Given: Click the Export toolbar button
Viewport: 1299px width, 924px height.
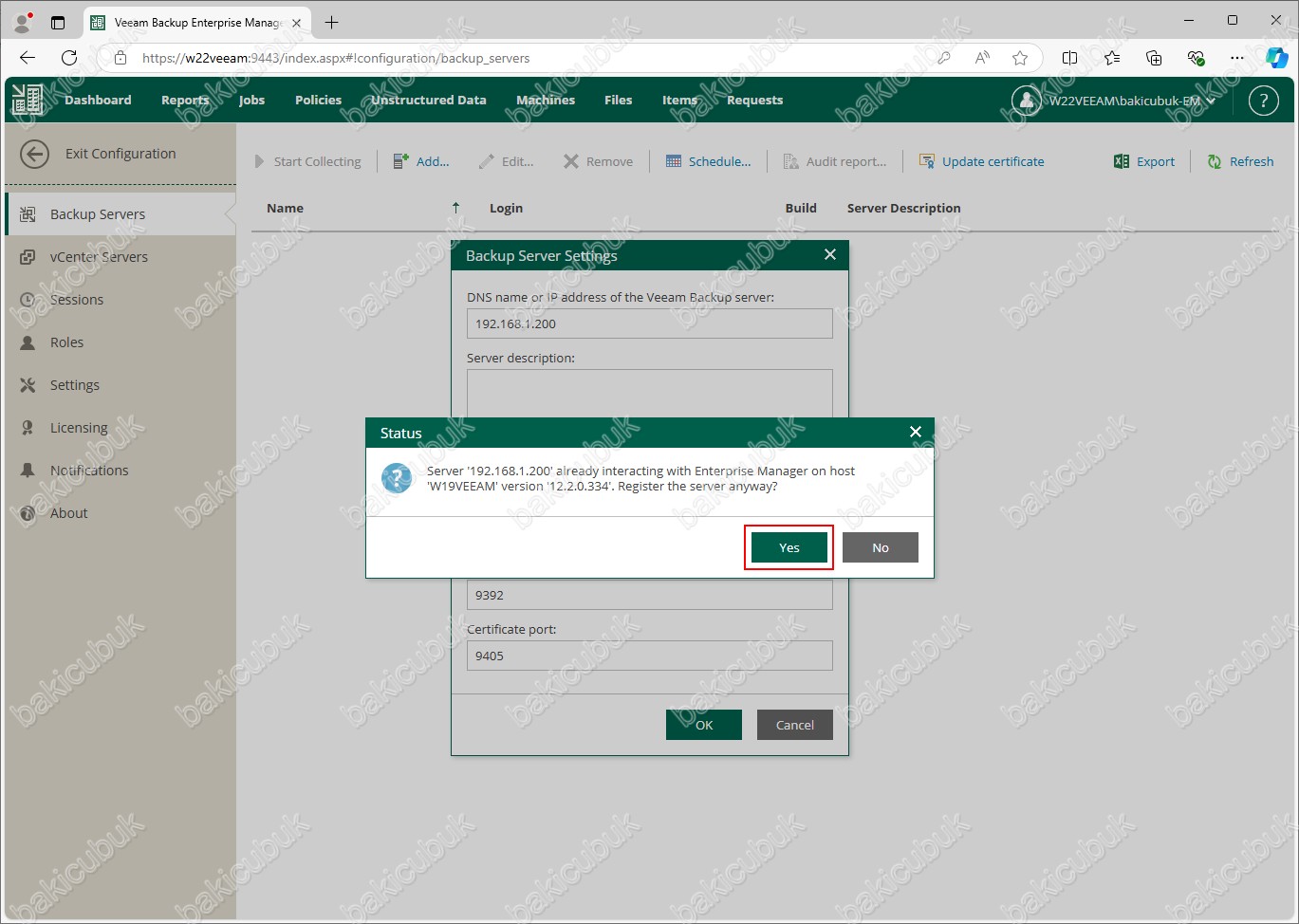Looking at the screenshot, I should [x=1144, y=161].
